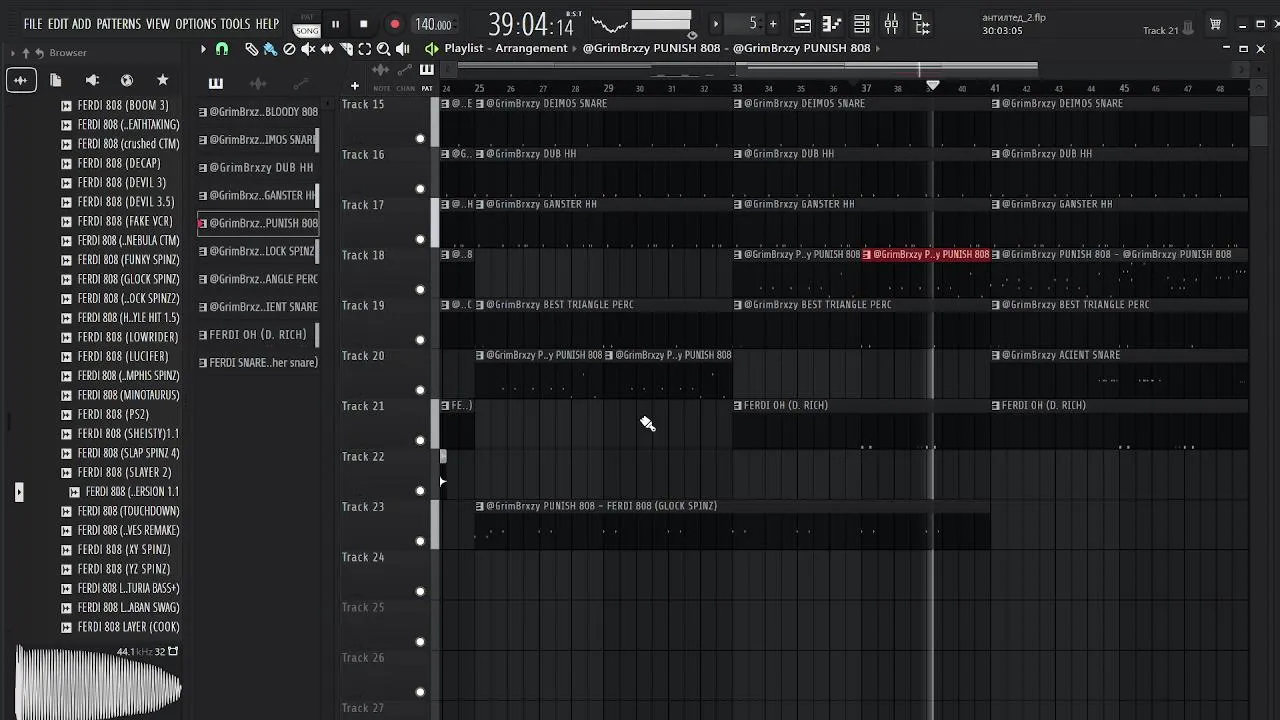Viewport: 1280px width, 720px height.
Task: Adjust the tempo field 140.000
Action: [433, 25]
